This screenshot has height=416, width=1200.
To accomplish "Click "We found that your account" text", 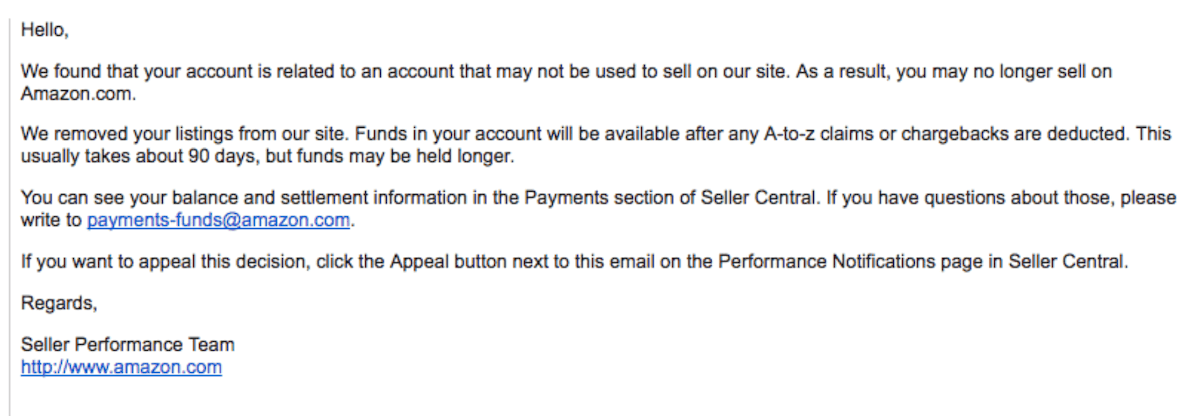I will point(123,72).
